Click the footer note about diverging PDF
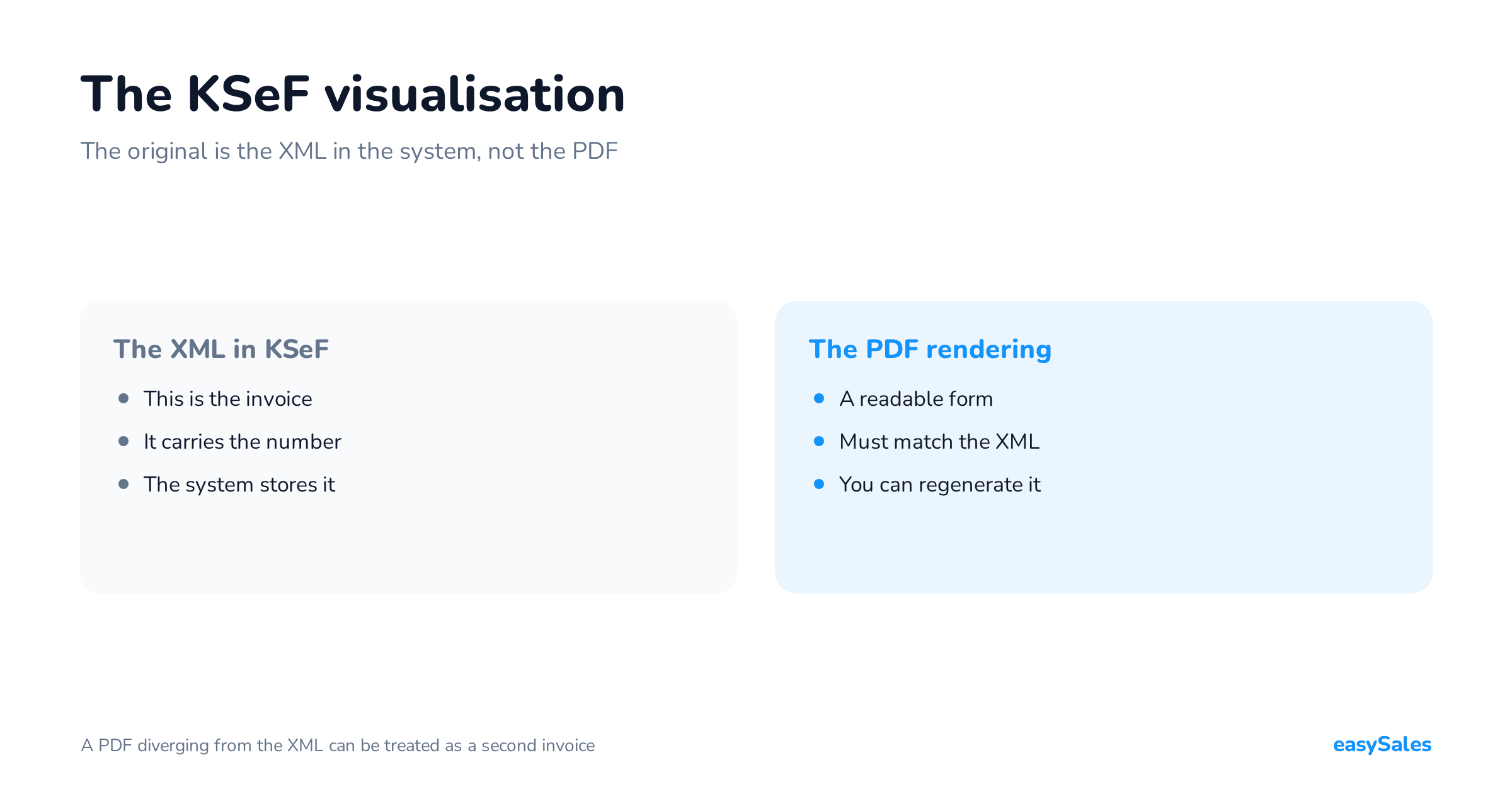Screen dimensions: 1512x794 [x=338, y=745]
